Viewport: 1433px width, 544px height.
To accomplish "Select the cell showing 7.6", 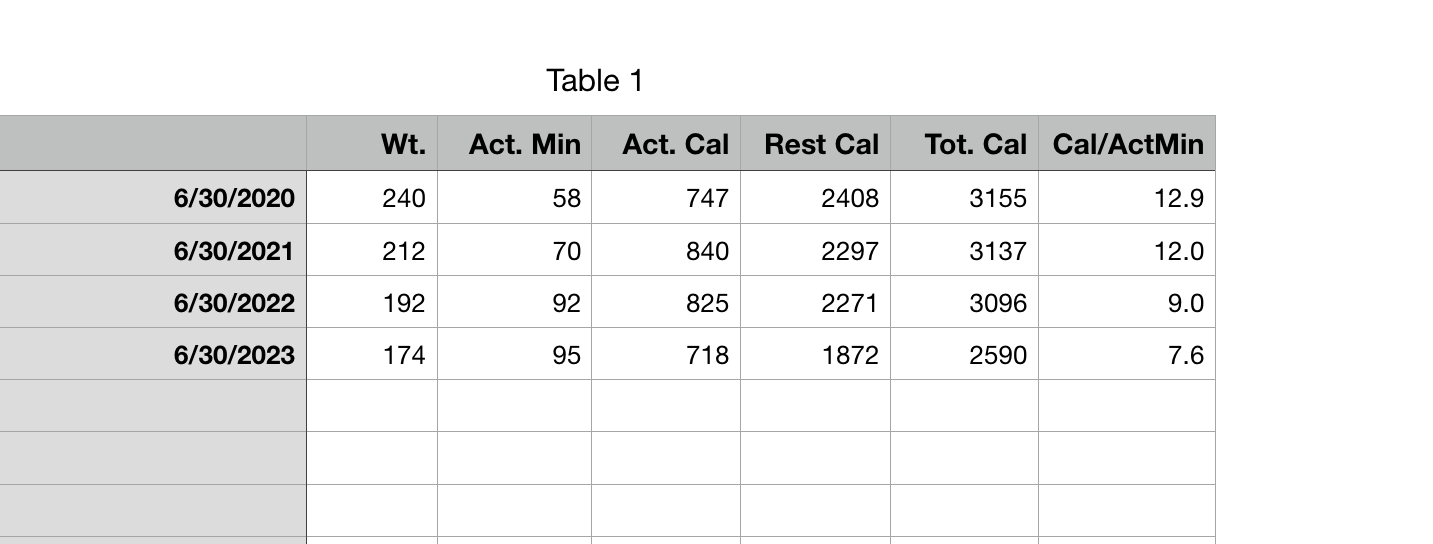I will pos(1127,354).
